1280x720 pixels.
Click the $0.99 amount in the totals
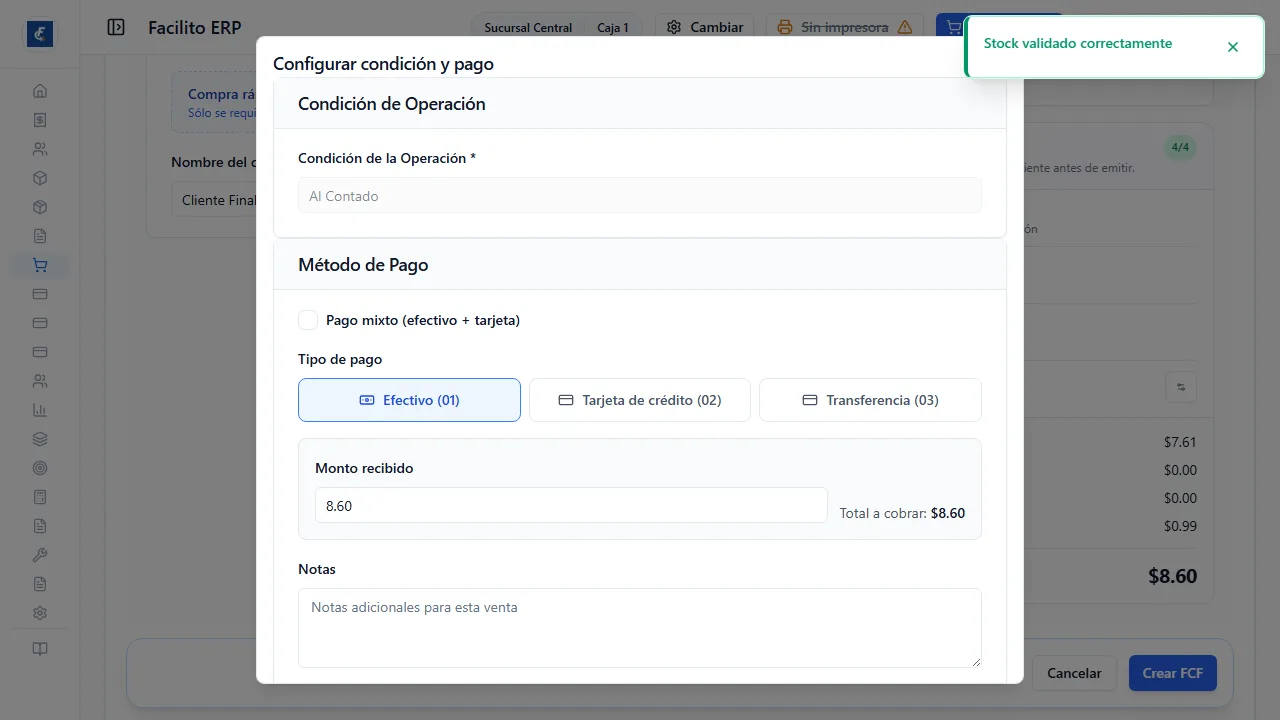[1180, 526]
